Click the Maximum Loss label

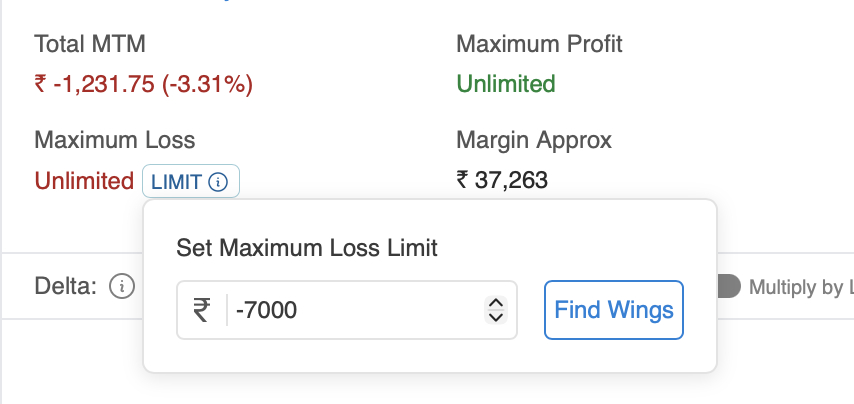point(115,140)
